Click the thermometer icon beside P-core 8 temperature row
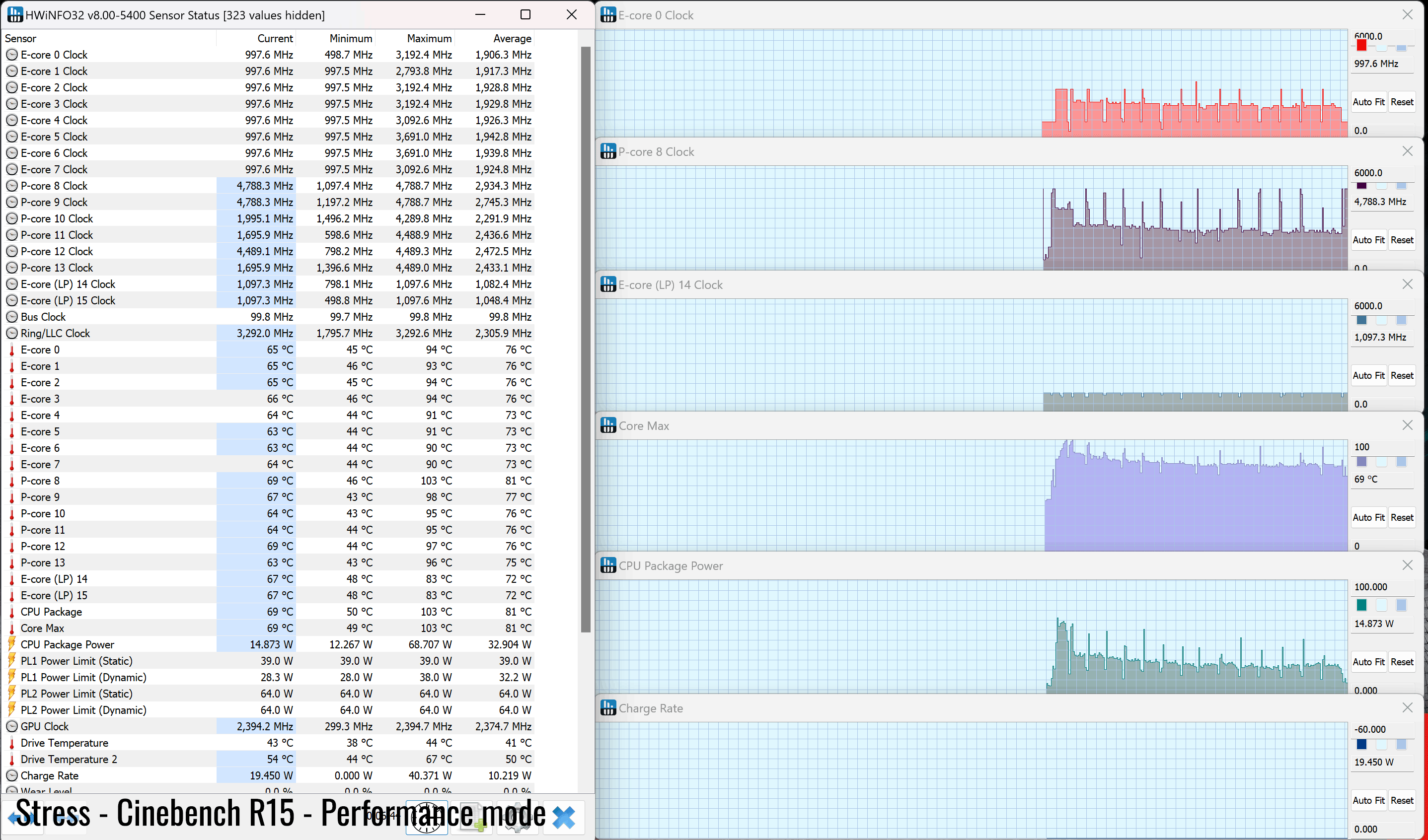 [x=12, y=481]
